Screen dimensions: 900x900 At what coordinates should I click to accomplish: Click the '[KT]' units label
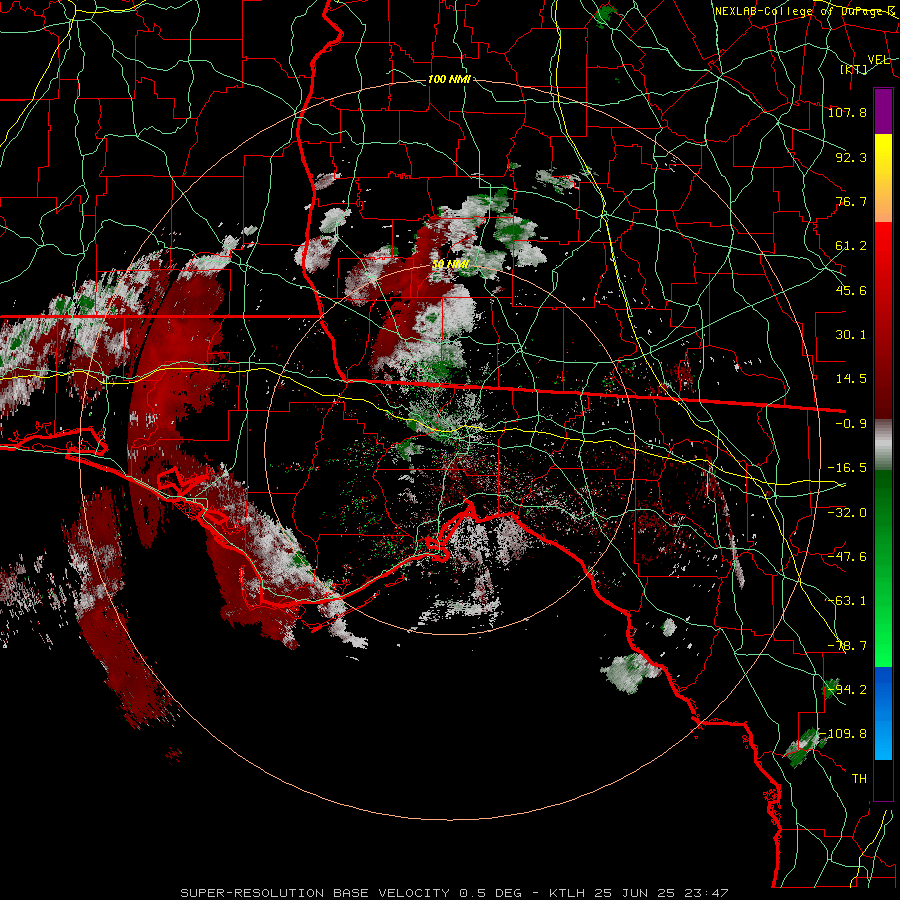coord(854,69)
